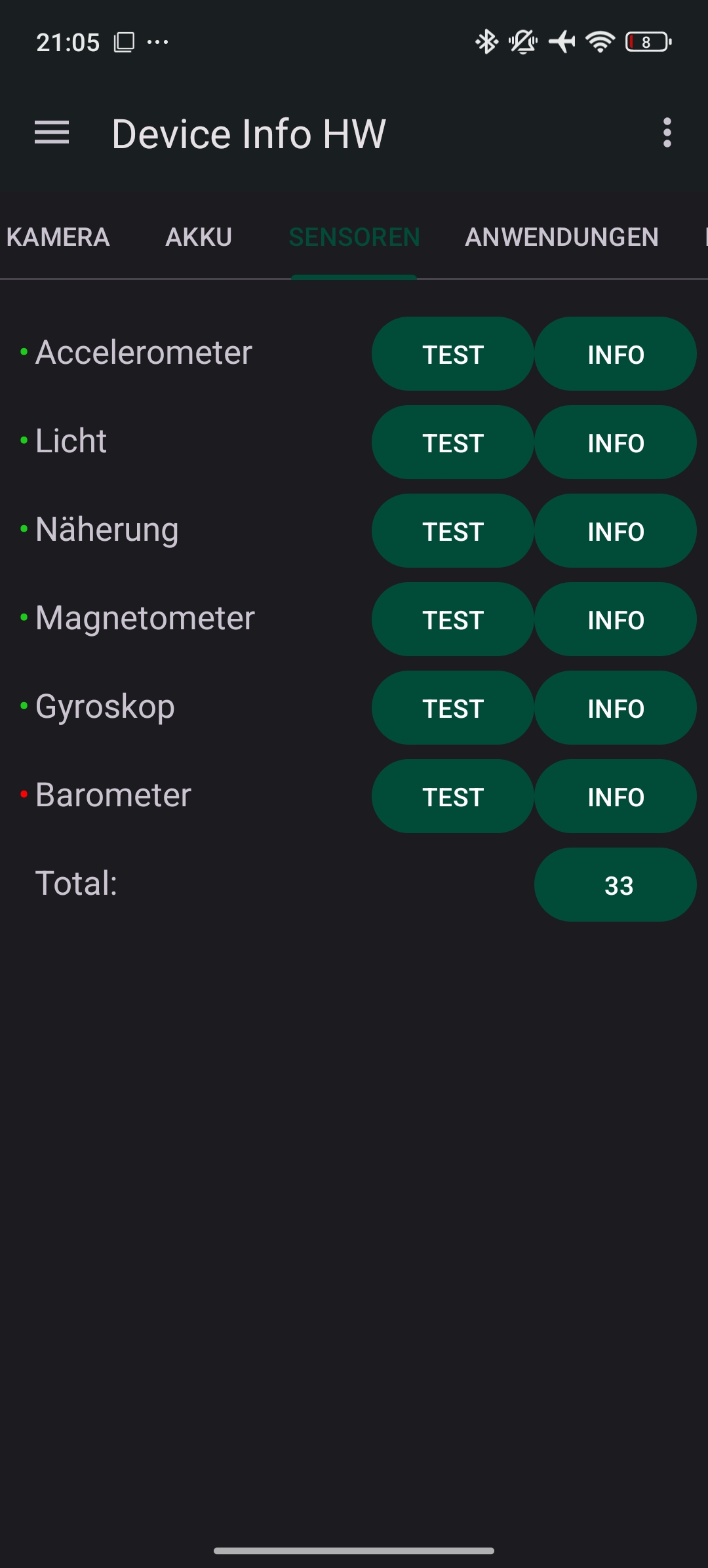Screen dimensions: 708x1568
Task: Switch to the KAMERA tab
Action: tap(58, 237)
